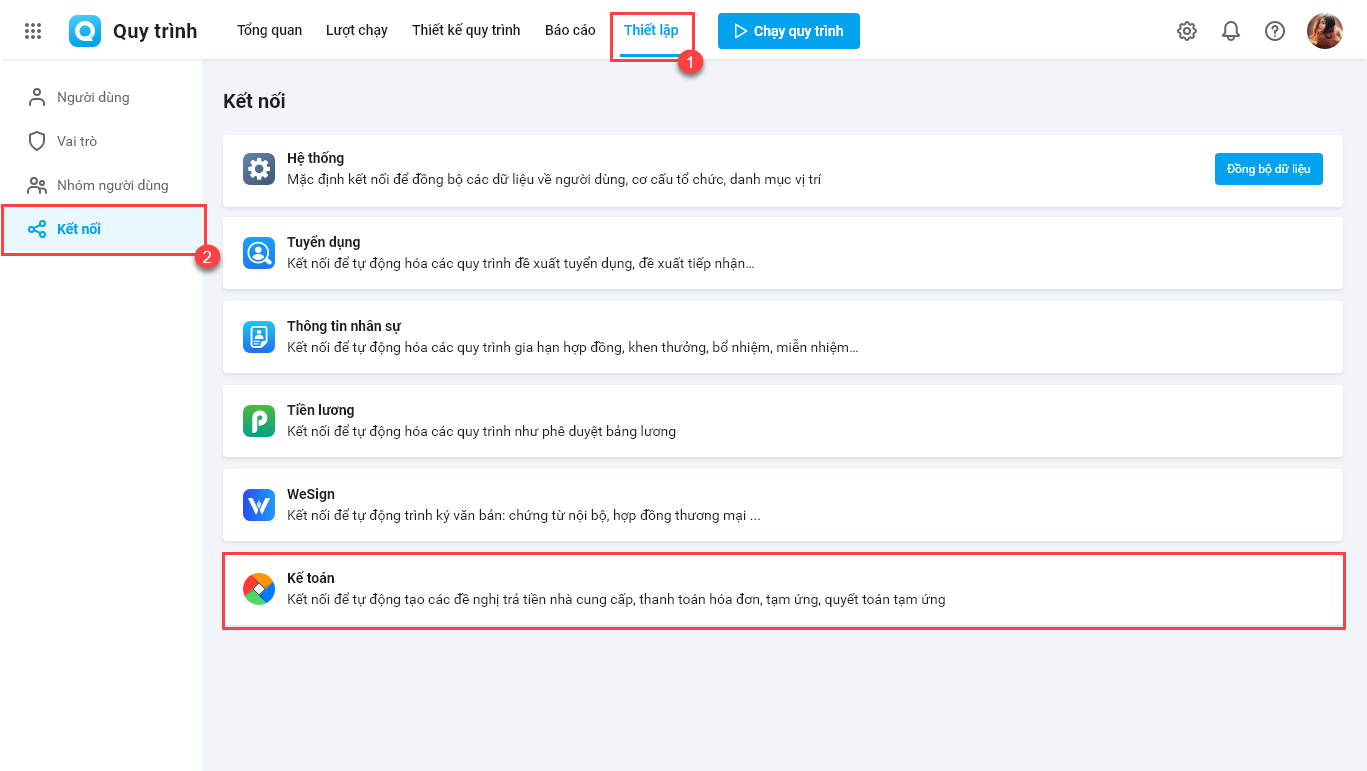
Task: Open Vai trò in the sidebar
Action: point(101,141)
